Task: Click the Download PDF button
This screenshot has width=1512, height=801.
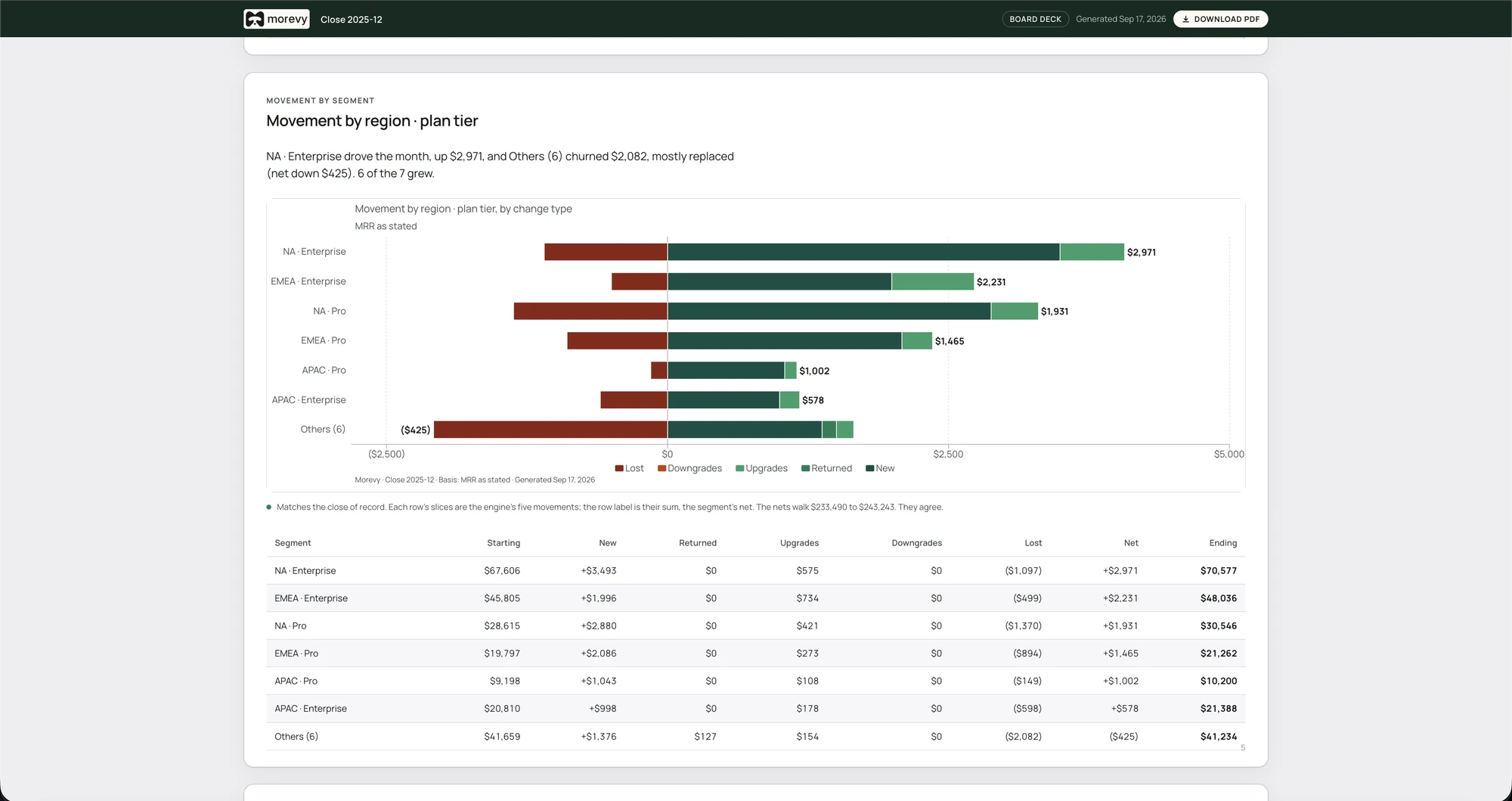Action: (x=1220, y=19)
